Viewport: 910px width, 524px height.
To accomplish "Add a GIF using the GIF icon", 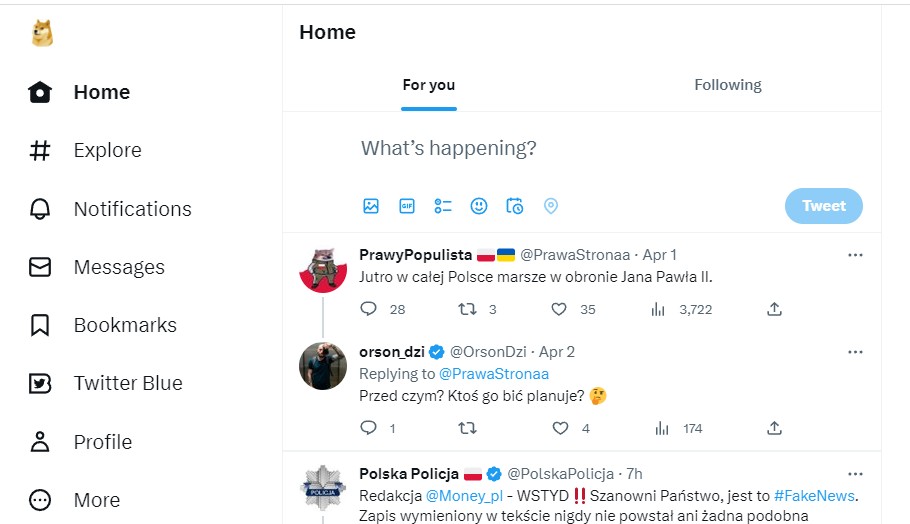I will [407, 206].
